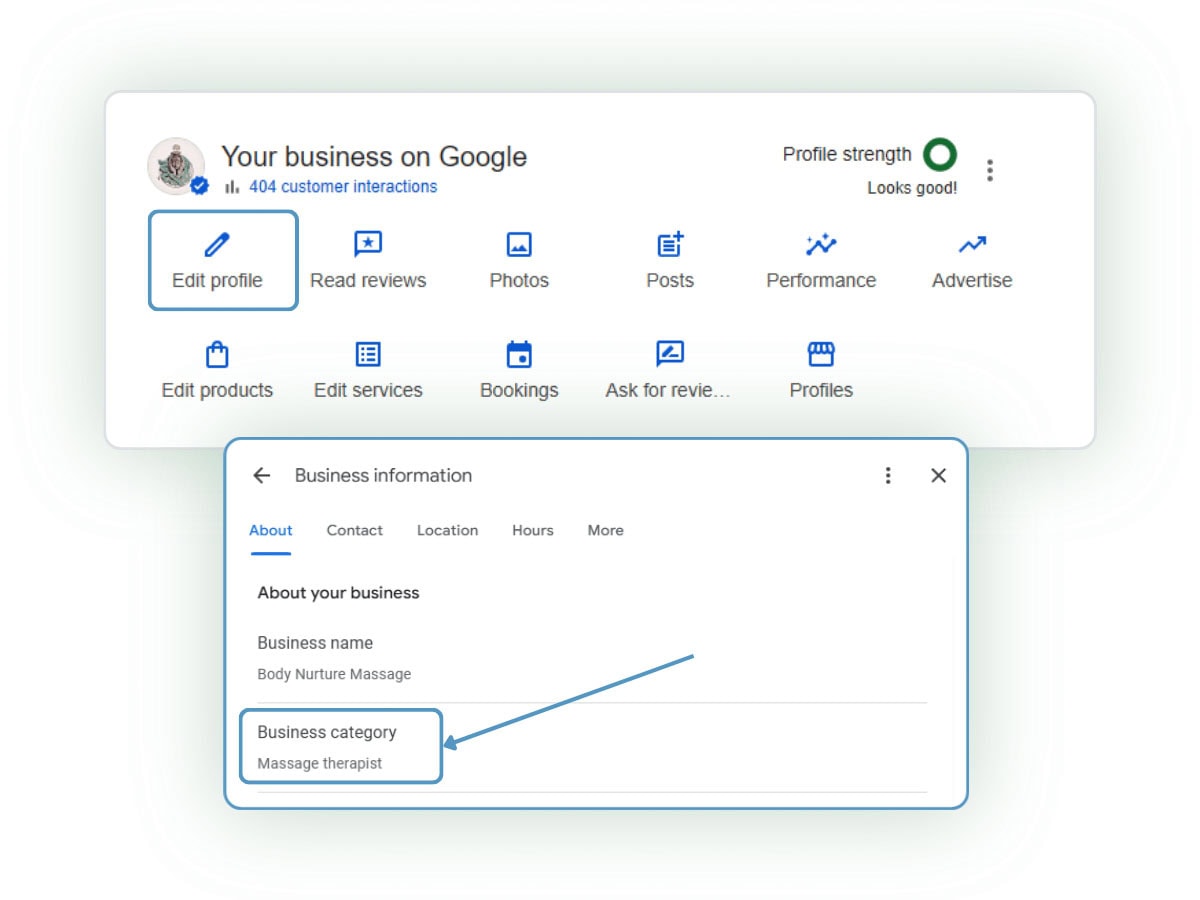Click the Advertise label
This screenshot has width=1200, height=900.
pyautogui.click(x=972, y=280)
